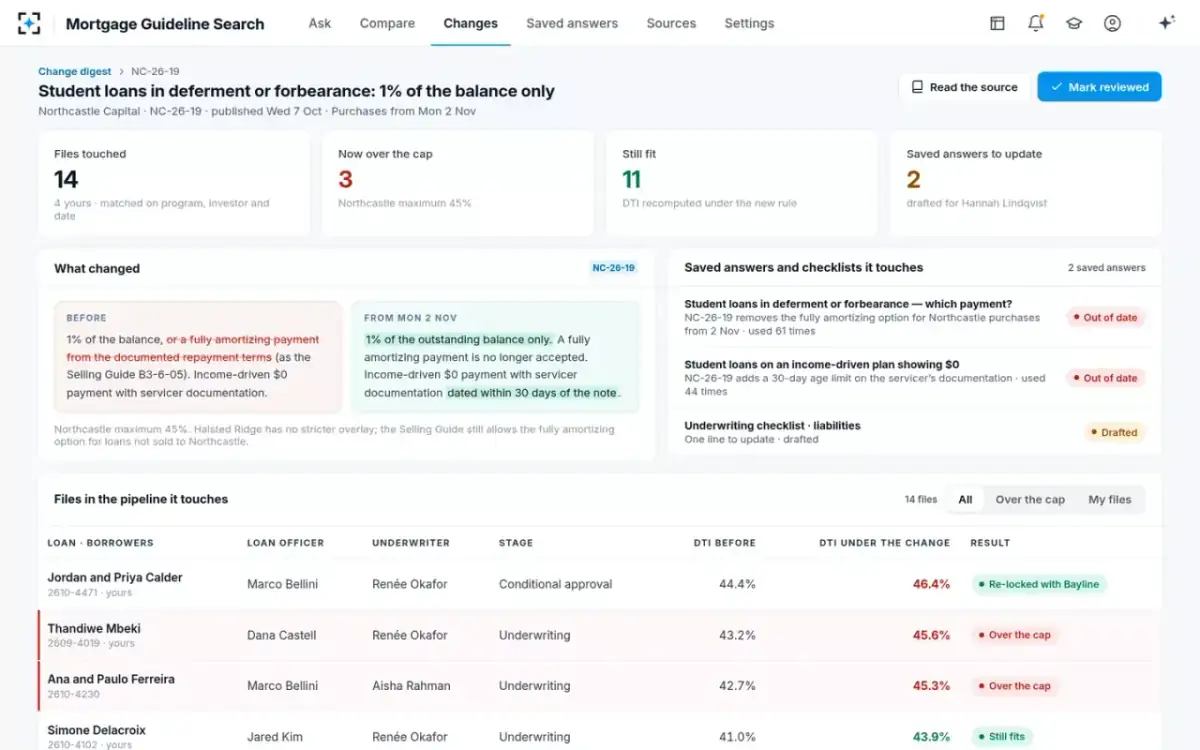
Task: Open the Jordan and Priya Calder loan
Action: click(x=600, y=584)
